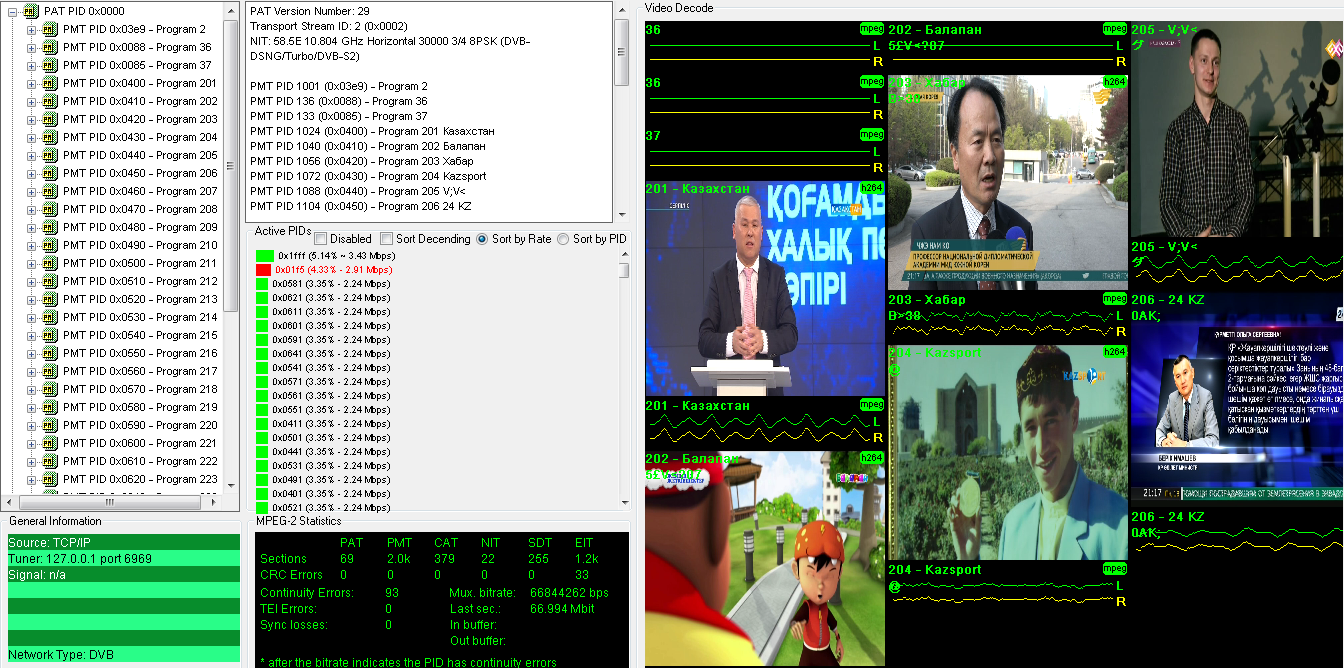Viewport: 1344px width, 668px height.
Task: Click the PAT PID 0x0000 root icon
Action: click(x=31, y=11)
